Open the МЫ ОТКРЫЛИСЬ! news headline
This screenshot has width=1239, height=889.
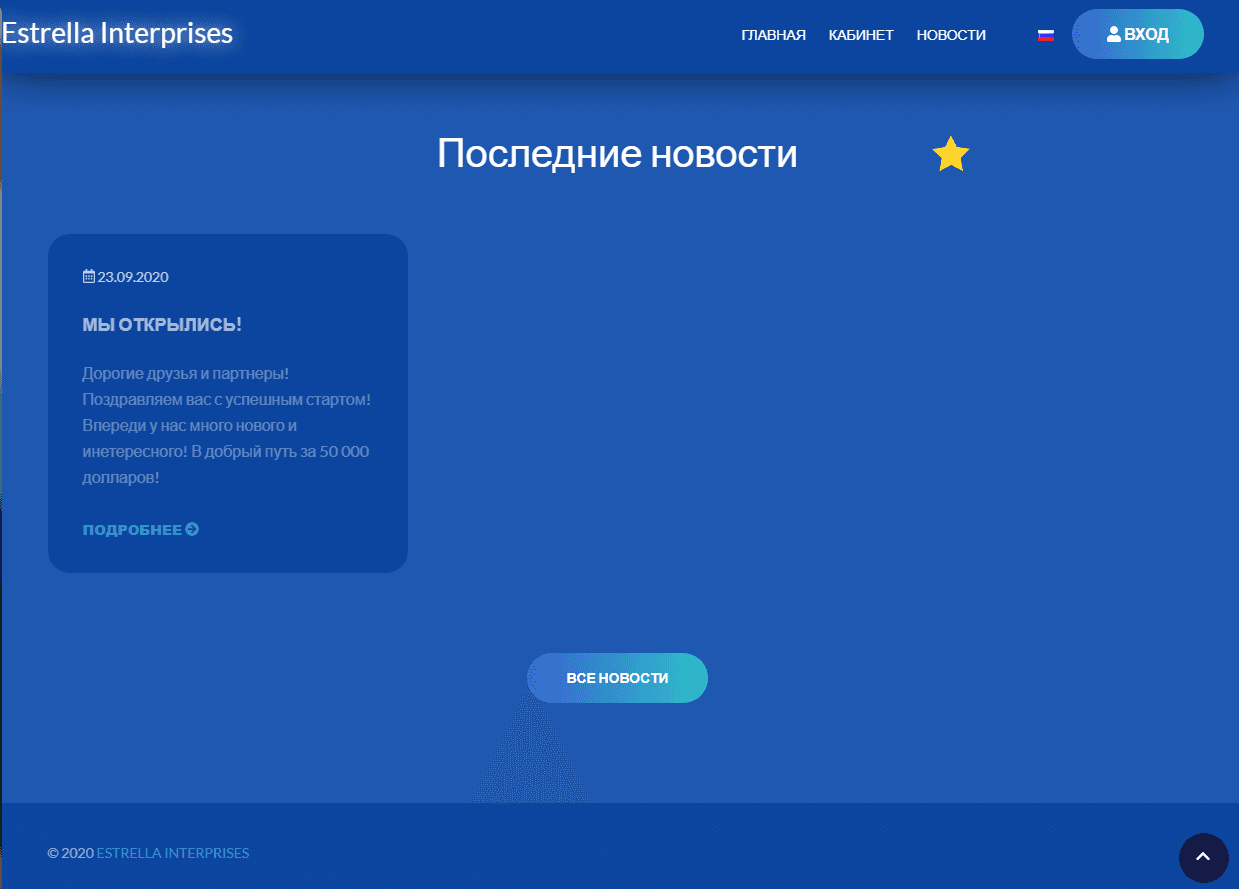click(162, 324)
